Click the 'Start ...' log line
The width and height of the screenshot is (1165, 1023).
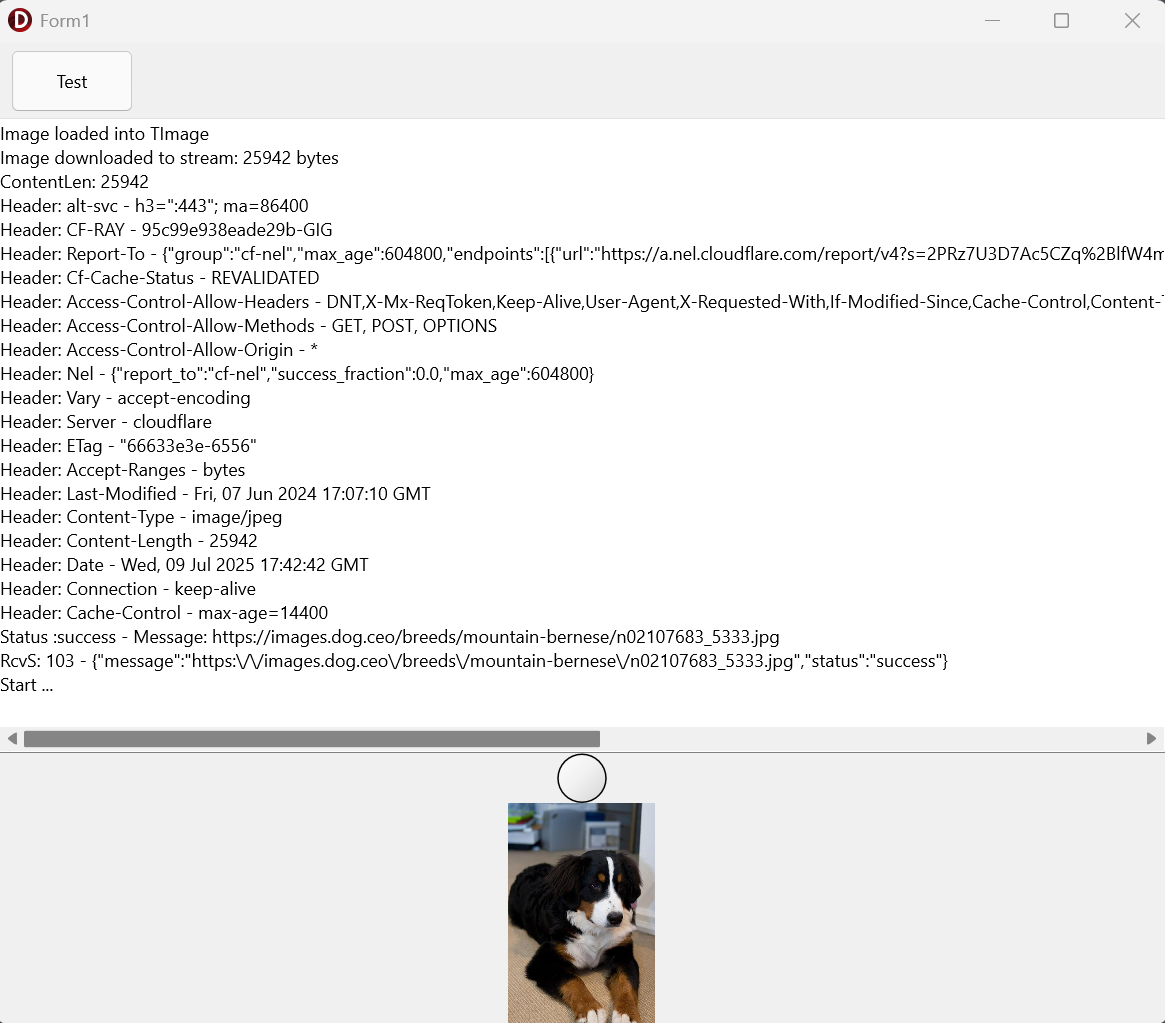pyautogui.click(x=27, y=685)
